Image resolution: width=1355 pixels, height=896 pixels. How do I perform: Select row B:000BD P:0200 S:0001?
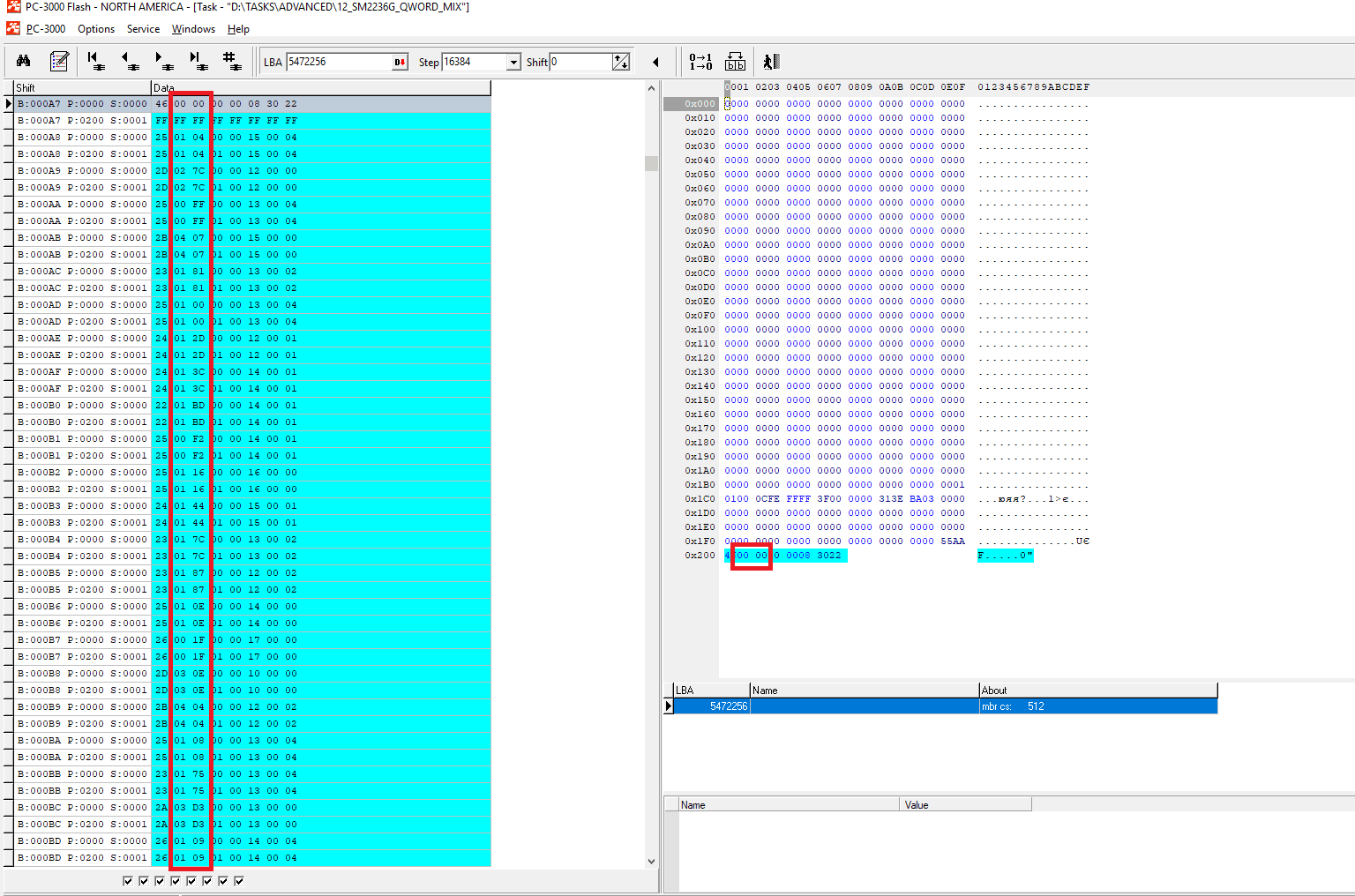tap(252, 857)
